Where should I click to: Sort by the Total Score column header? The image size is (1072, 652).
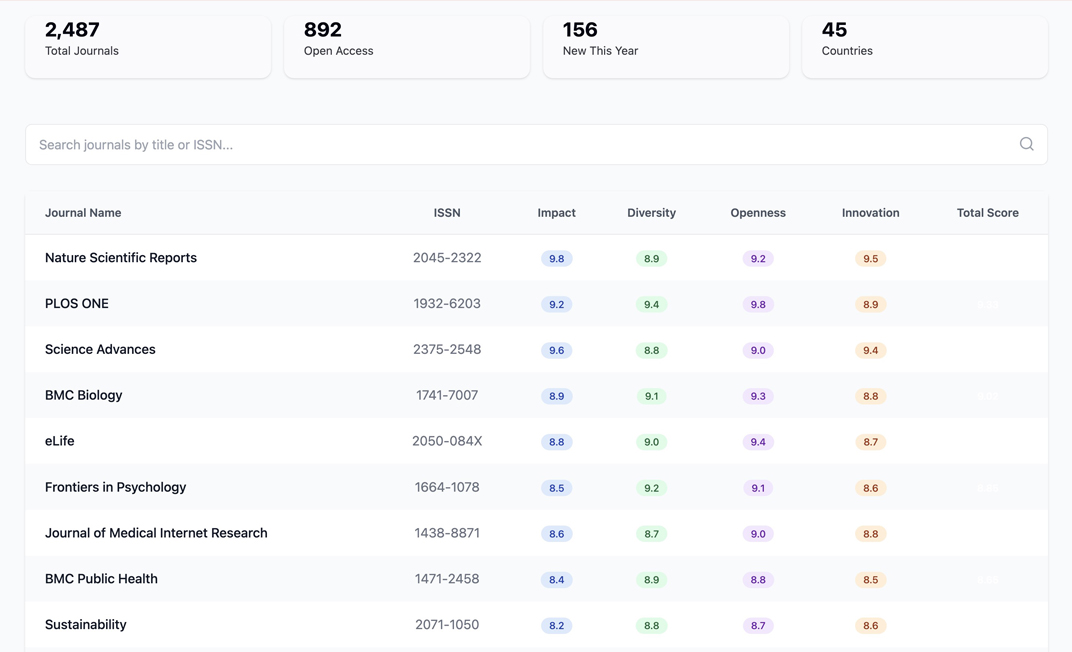tap(988, 213)
